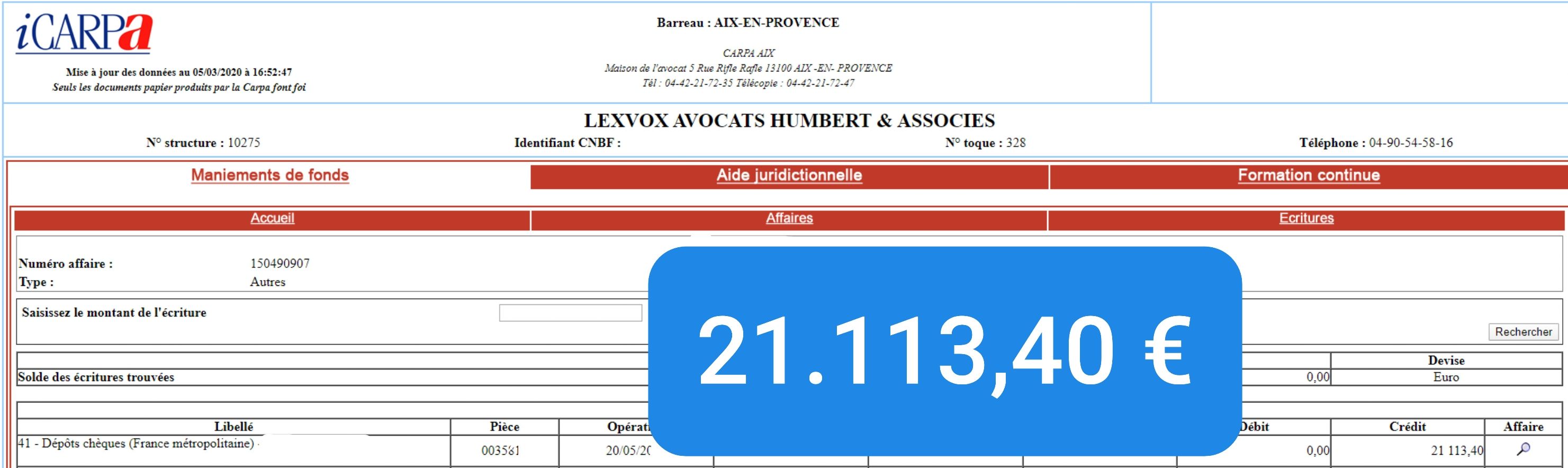This screenshot has width=1568, height=468.
Task: Click the Devise column header
Action: tap(1446, 361)
